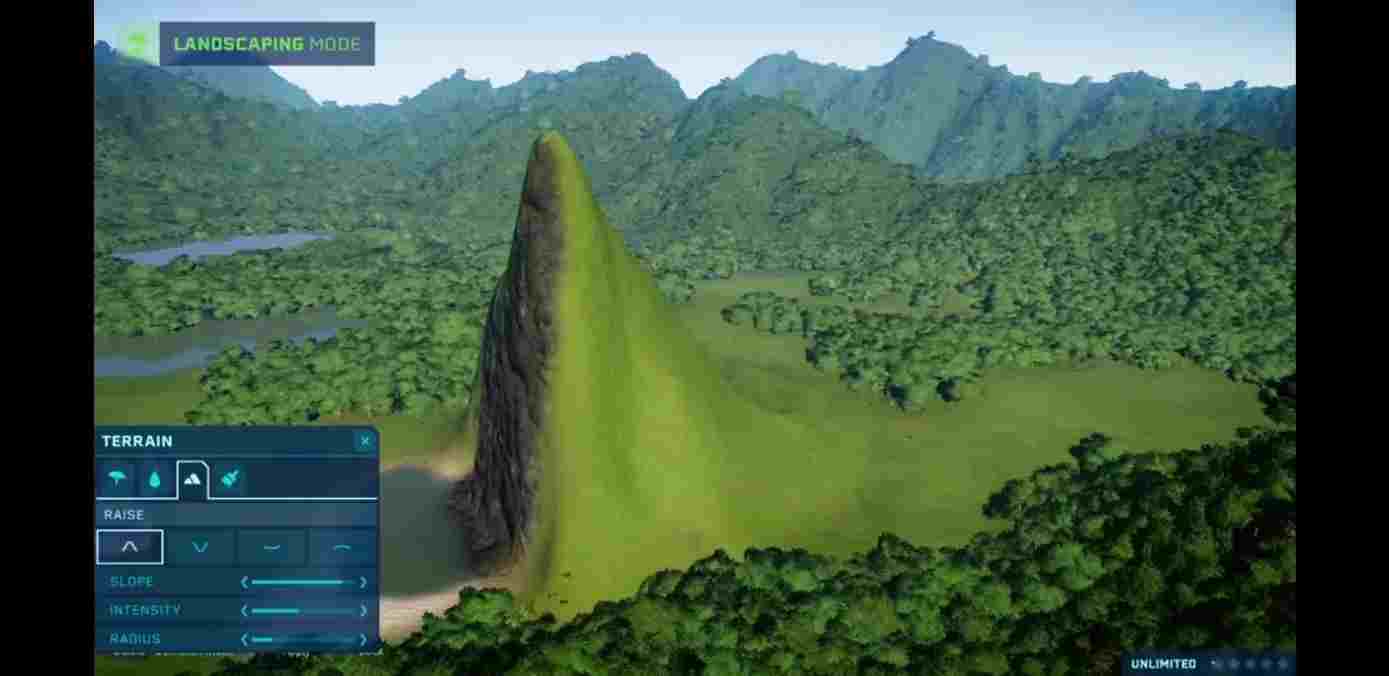Viewport: 1389px width, 676px height.
Task: Open the foliage tree tab in Terrain panel
Action: (x=117, y=479)
